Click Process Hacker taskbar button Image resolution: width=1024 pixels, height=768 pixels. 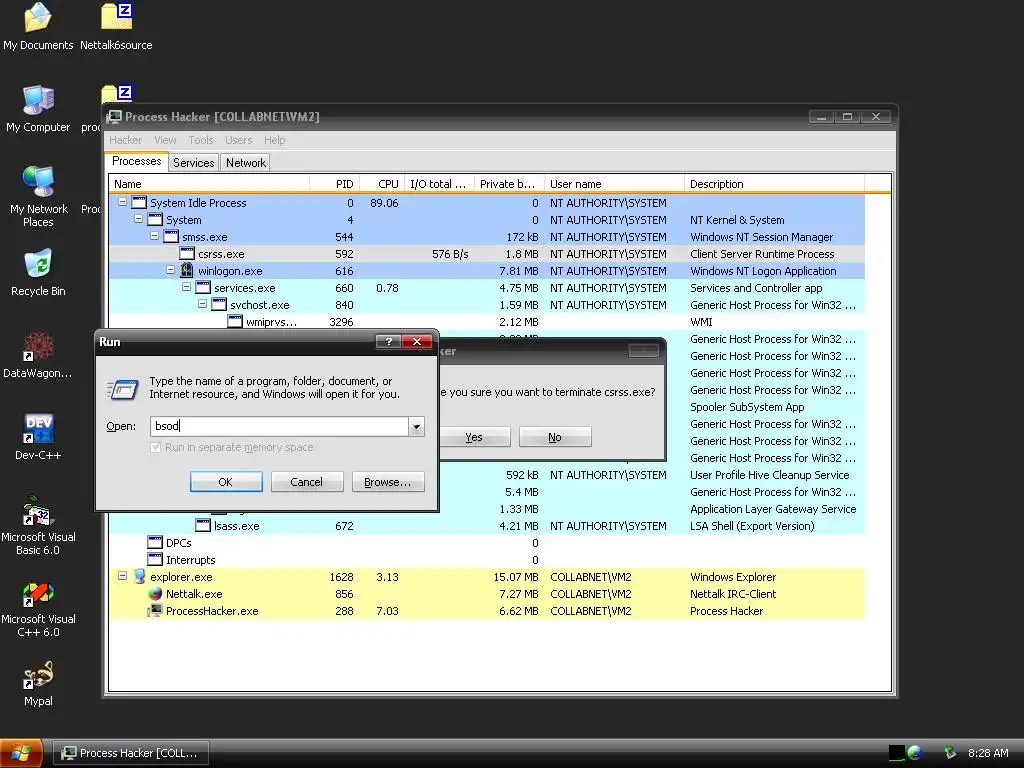(131, 753)
